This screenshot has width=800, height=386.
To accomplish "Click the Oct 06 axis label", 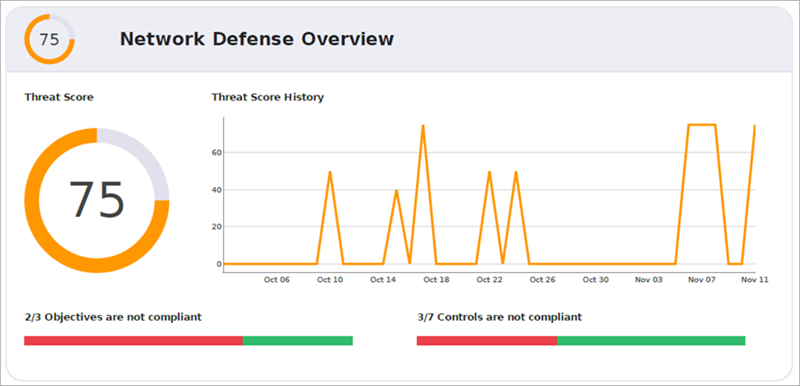I will [x=277, y=280].
